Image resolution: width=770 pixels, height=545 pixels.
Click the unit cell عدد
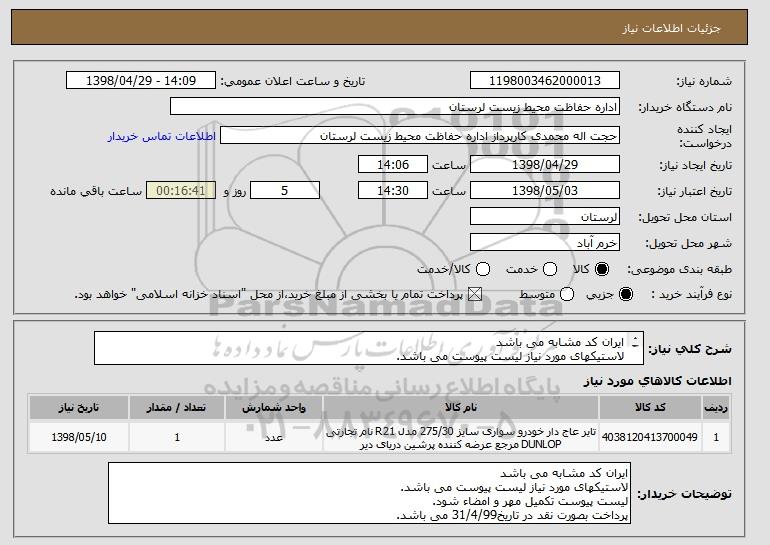[x=274, y=437]
